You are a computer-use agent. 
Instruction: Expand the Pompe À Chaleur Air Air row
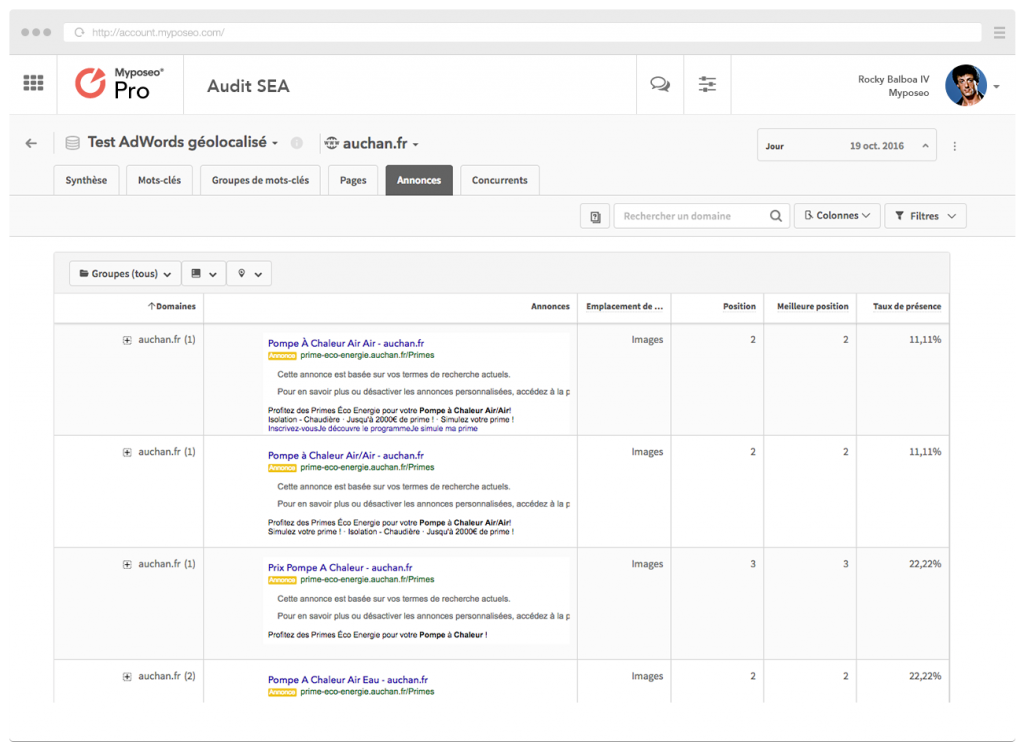click(x=127, y=340)
